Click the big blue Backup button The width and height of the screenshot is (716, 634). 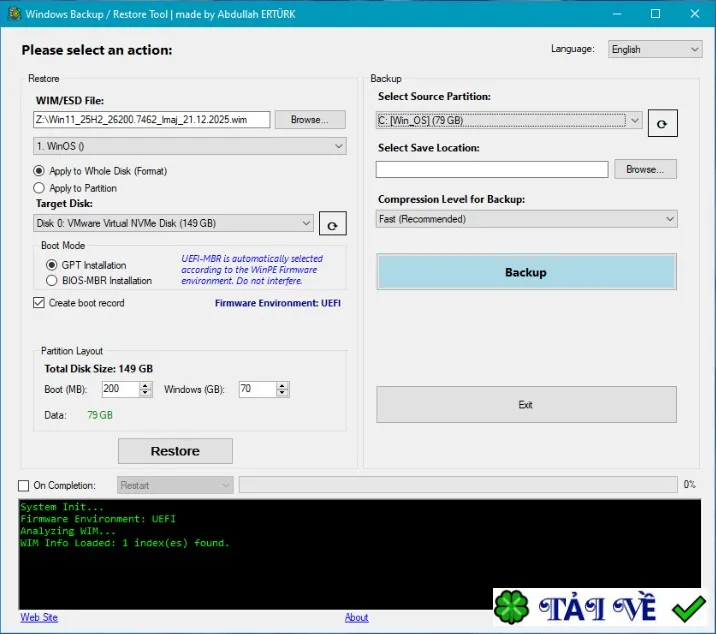pyautogui.click(x=526, y=272)
